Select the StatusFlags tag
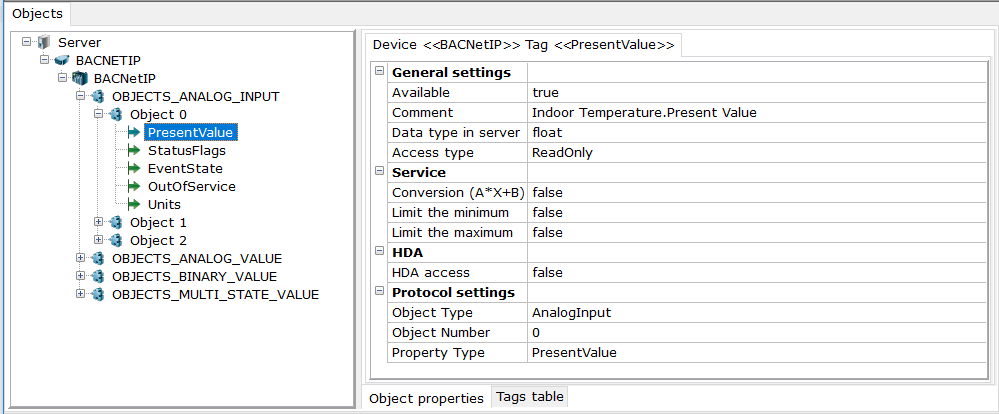 point(187,151)
